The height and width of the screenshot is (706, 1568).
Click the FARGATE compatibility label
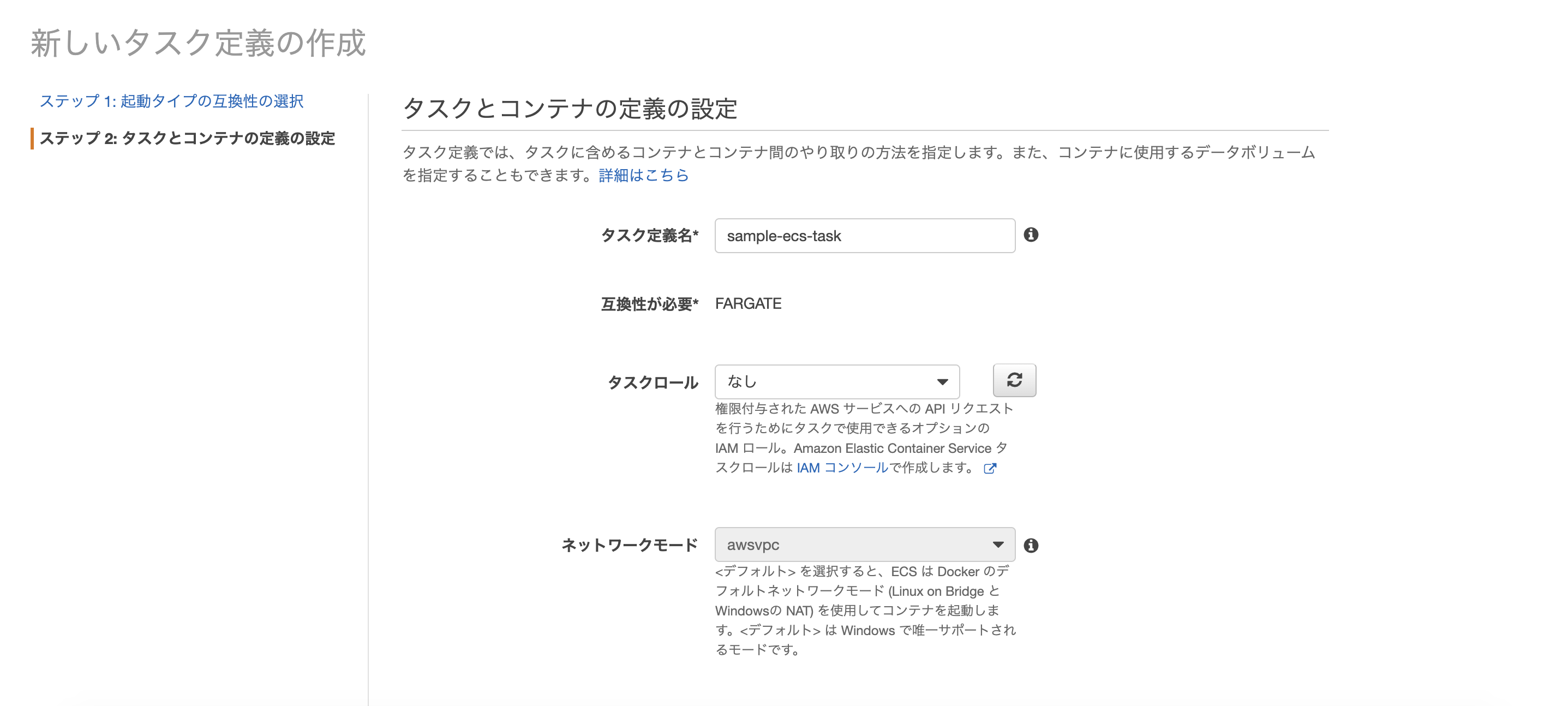(748, 303)
